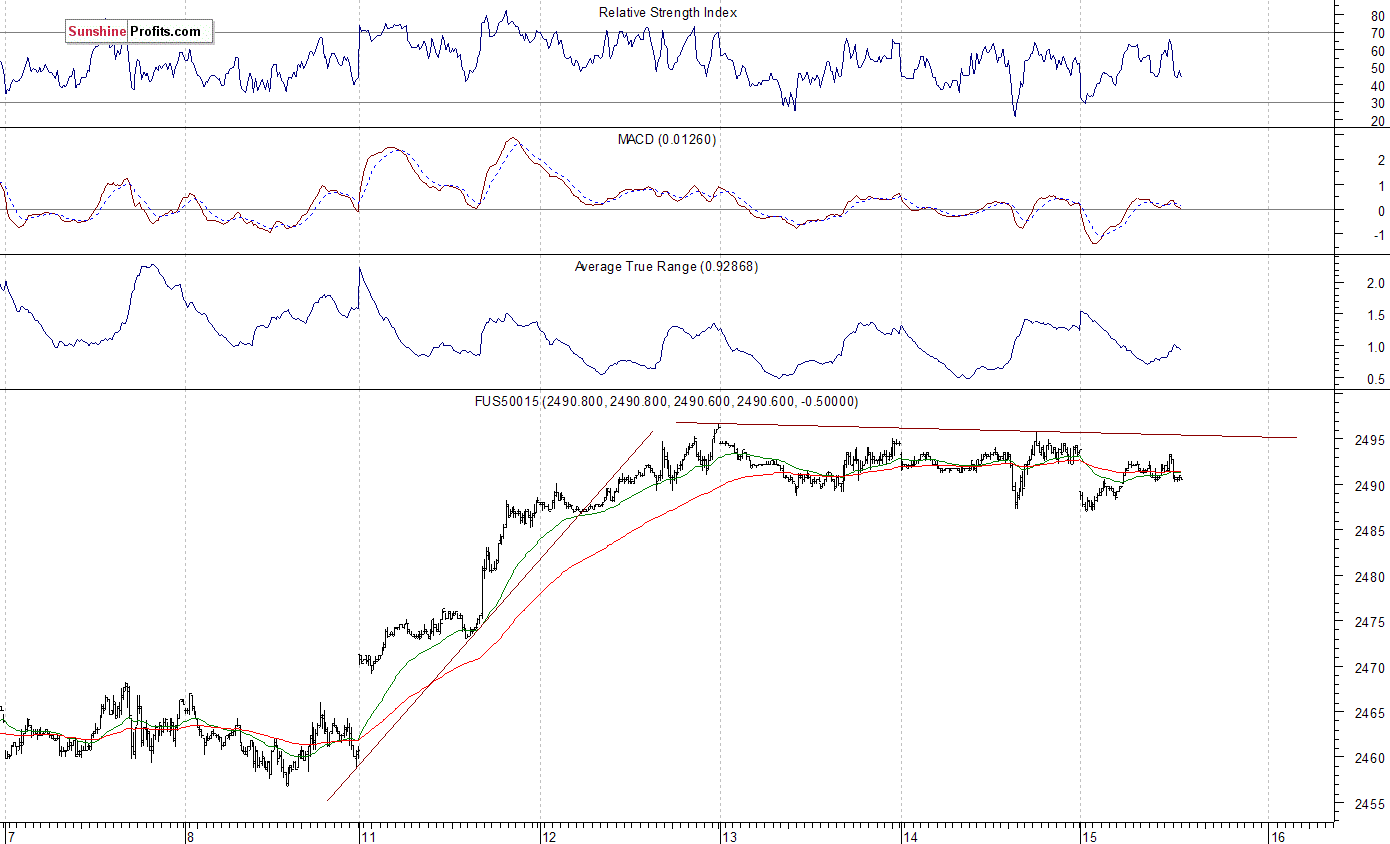Click date label 8 on time axis
1390x844 pixels.
pyautogui.click(x=190, y=835)
